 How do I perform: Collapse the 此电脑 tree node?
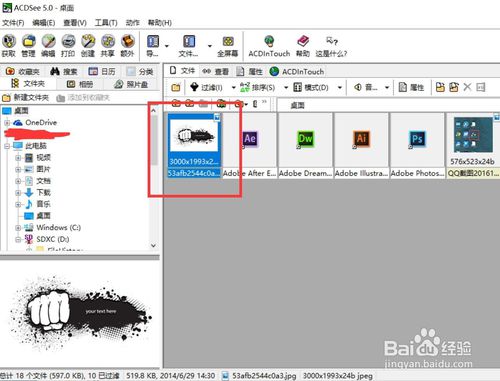(x=7, y=146)
